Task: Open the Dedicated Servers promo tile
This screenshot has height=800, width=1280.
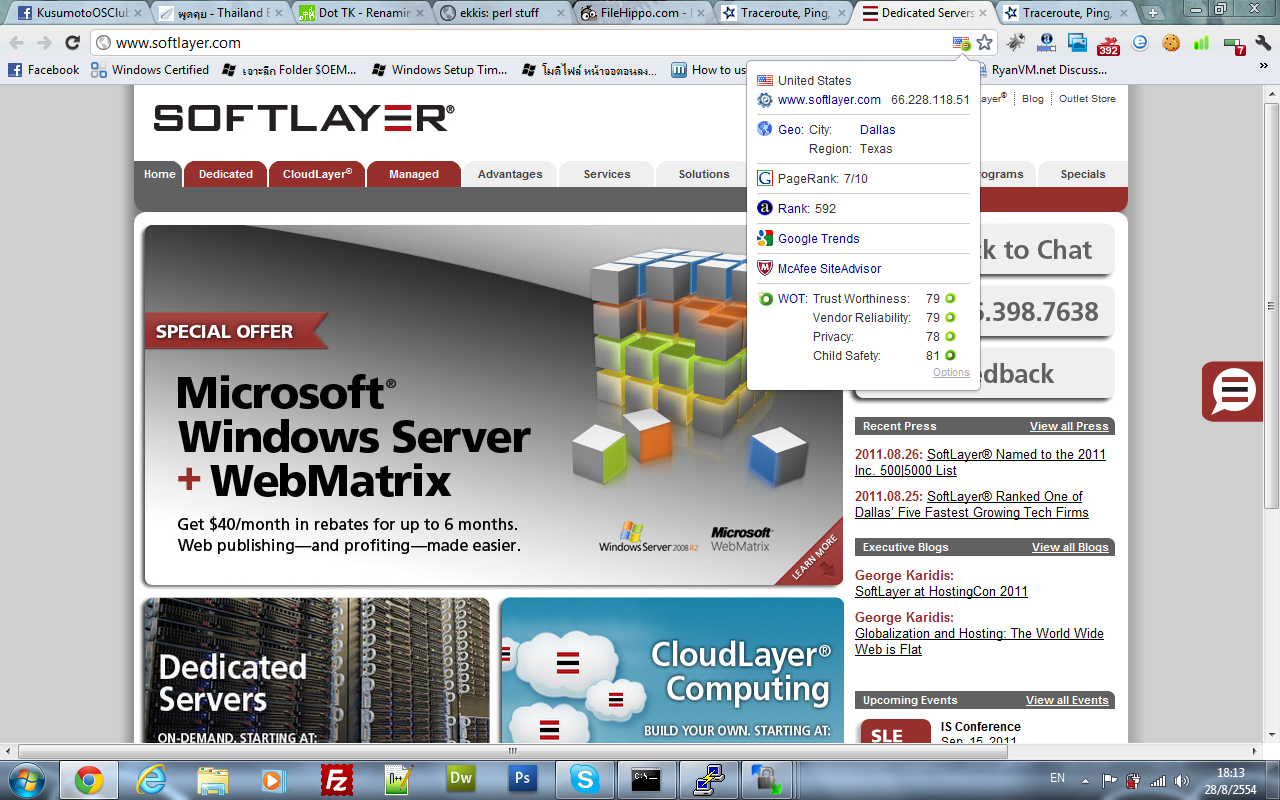Action: pyautogui.click(x=316, y=670)
